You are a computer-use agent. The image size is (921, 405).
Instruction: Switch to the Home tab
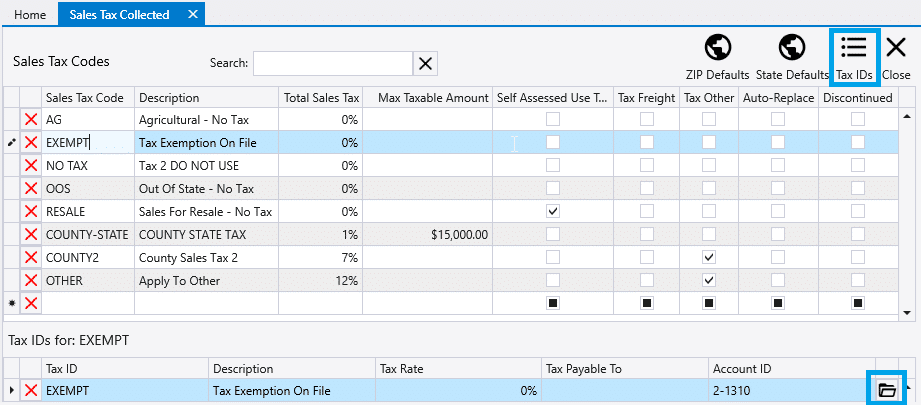coord(29,15)
